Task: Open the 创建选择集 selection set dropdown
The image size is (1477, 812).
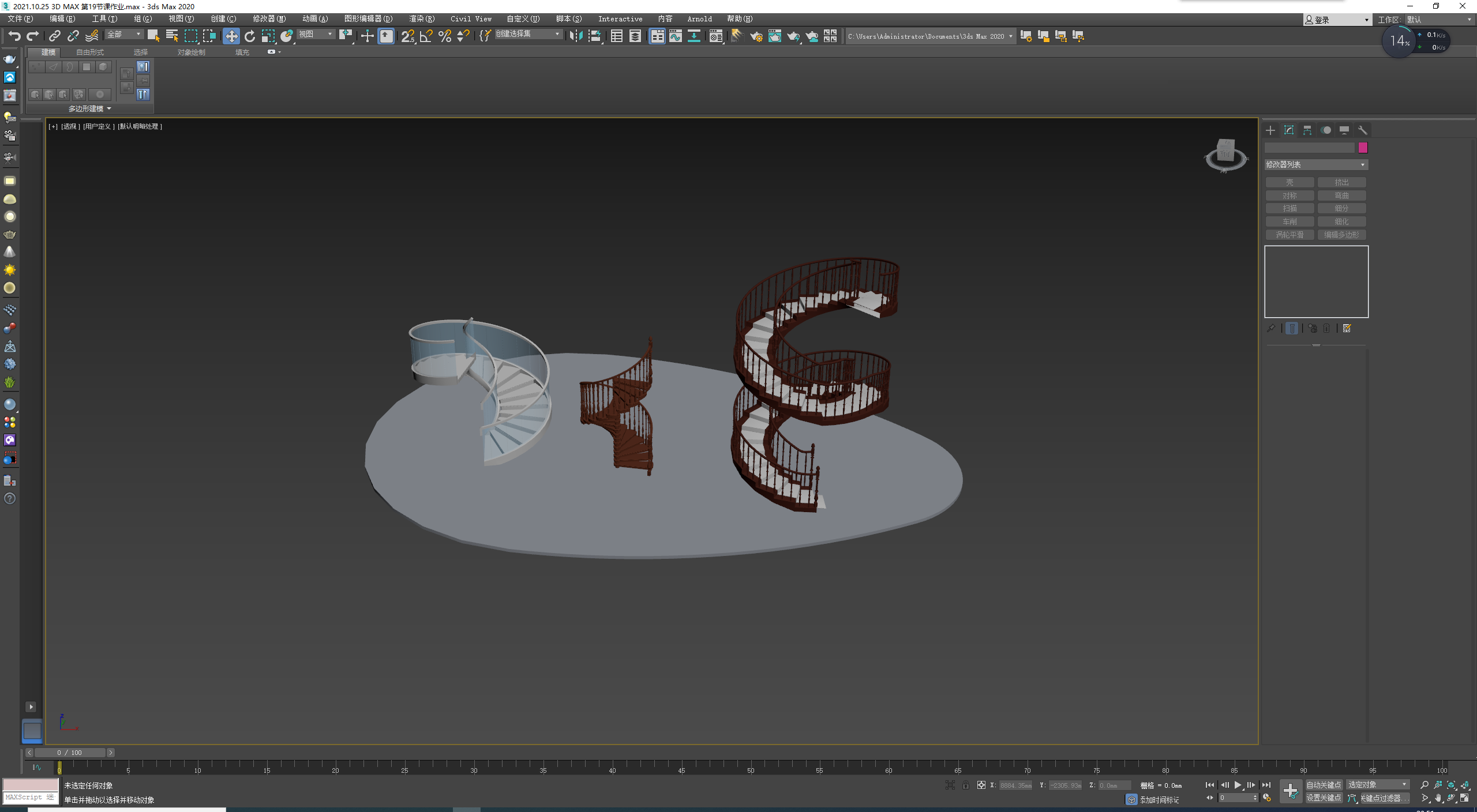Action: pos(528,34)
